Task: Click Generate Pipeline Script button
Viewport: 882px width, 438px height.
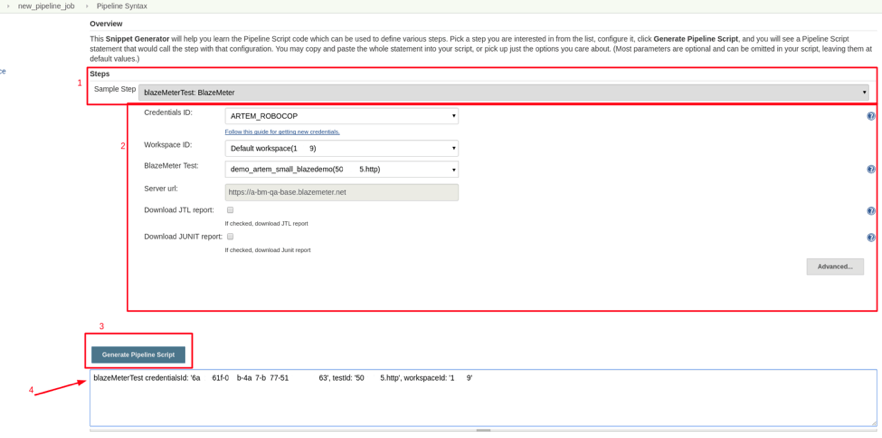Action: (138, 355)
